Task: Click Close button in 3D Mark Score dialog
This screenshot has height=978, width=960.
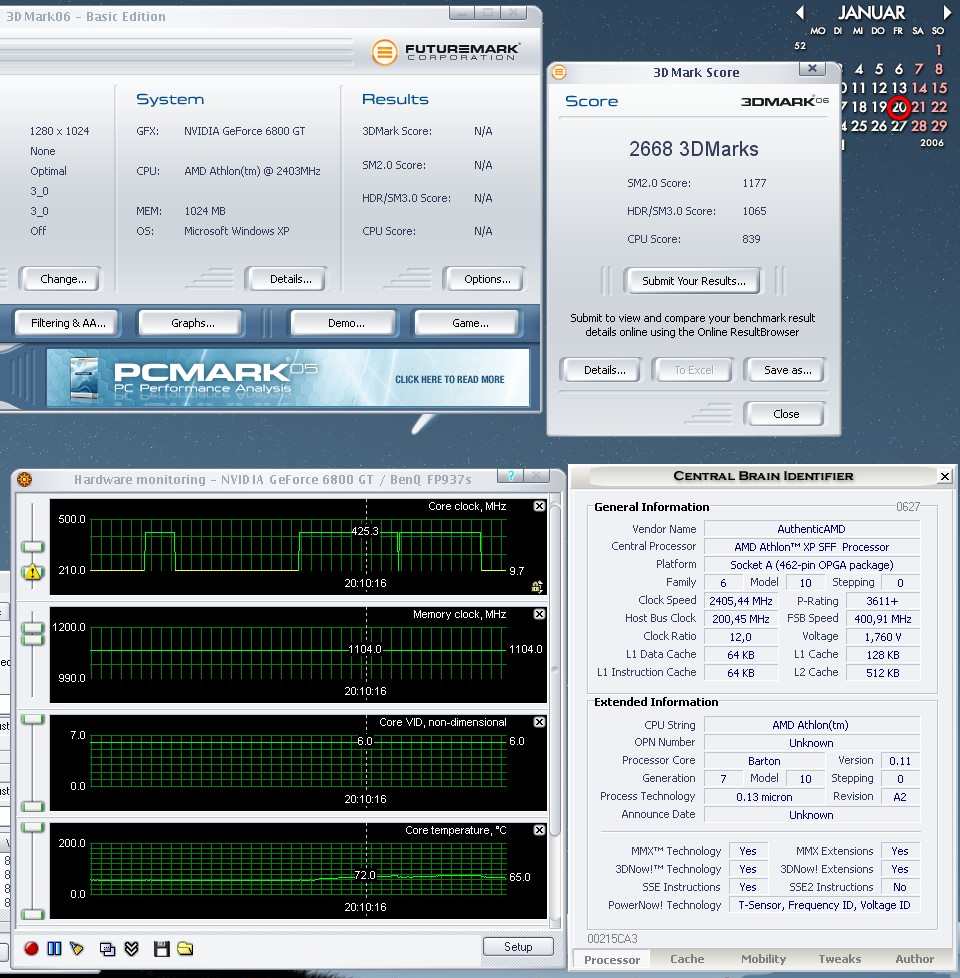Action: [x=786, y=414]
